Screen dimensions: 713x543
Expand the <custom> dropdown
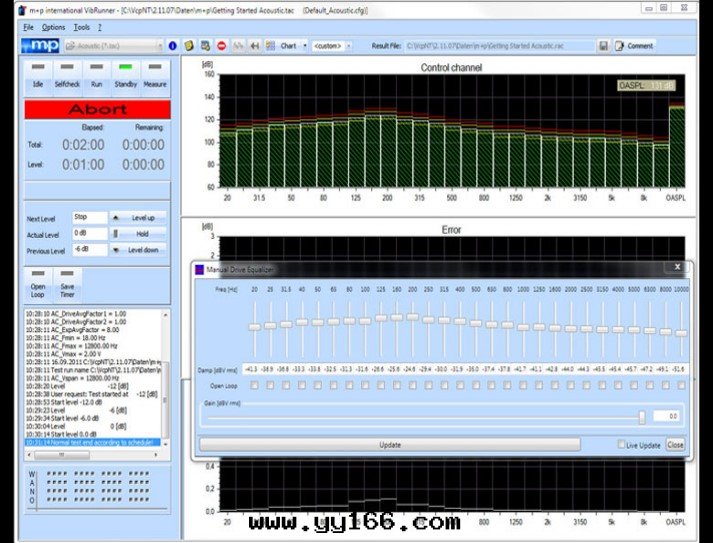(331, 46)
